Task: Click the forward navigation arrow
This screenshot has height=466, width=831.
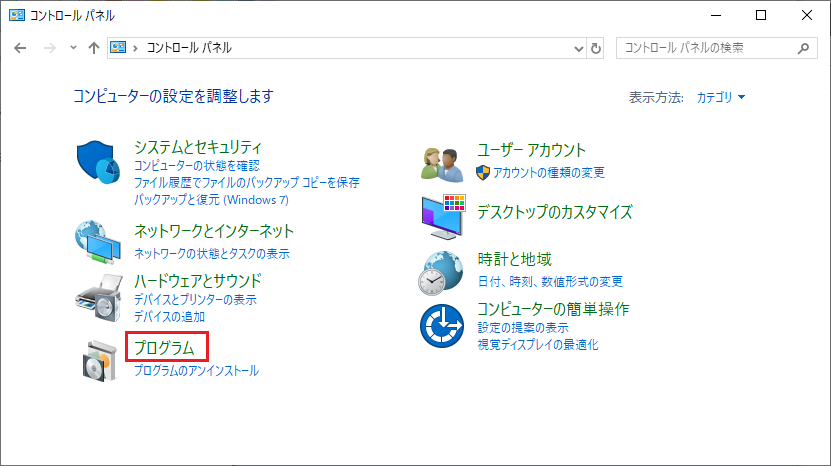Action: (x=49, y=48)
